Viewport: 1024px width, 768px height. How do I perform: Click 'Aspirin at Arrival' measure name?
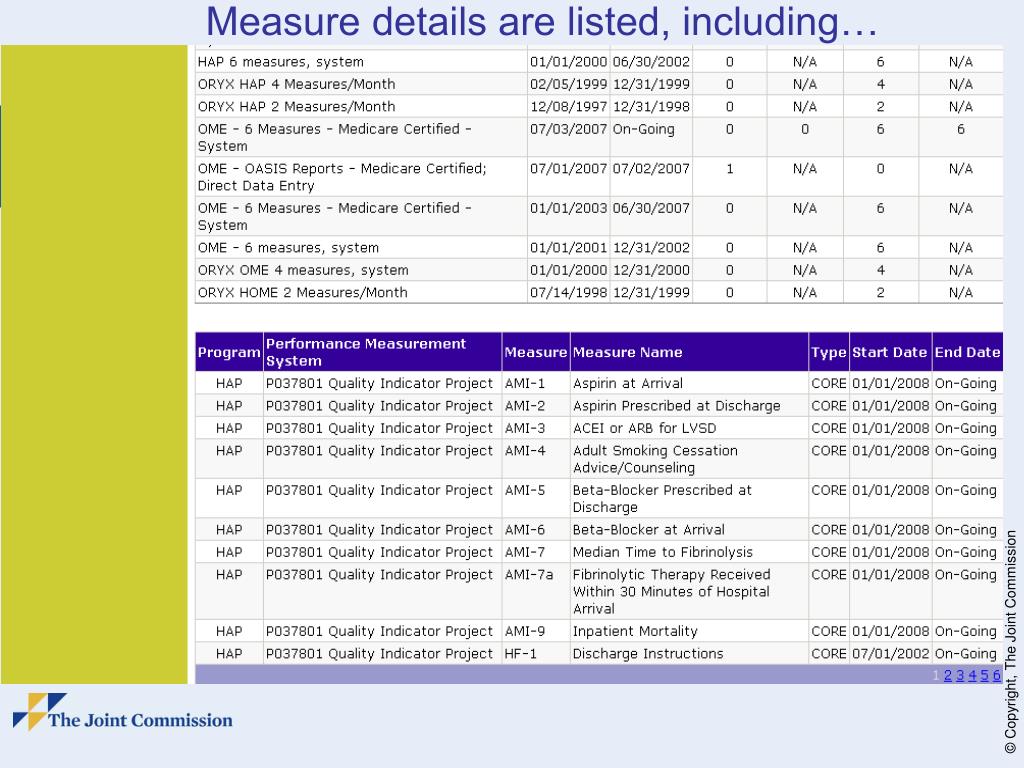coord(628,383)
